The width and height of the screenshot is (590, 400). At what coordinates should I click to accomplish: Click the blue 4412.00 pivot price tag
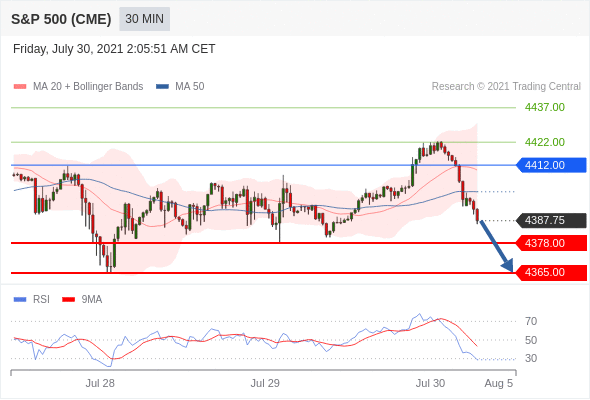[x=551, y=165]
